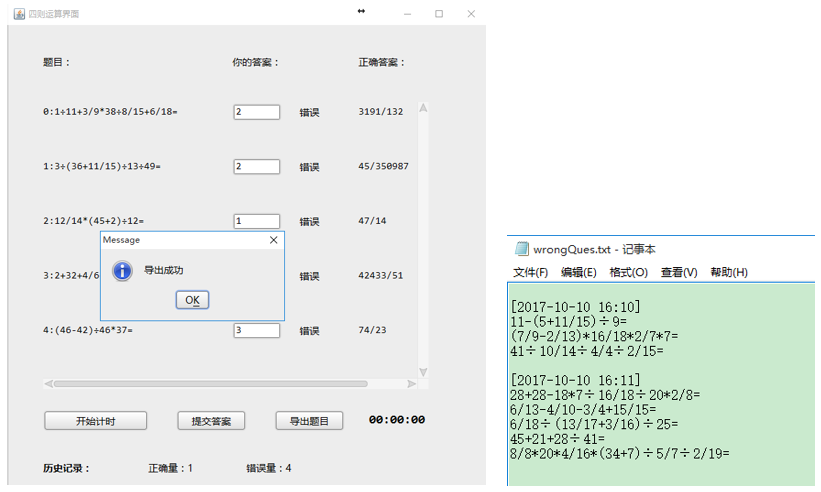The height and width of the screenshot is (492, 821).
Task: Confirm the export message with OK
Action: 192,300
